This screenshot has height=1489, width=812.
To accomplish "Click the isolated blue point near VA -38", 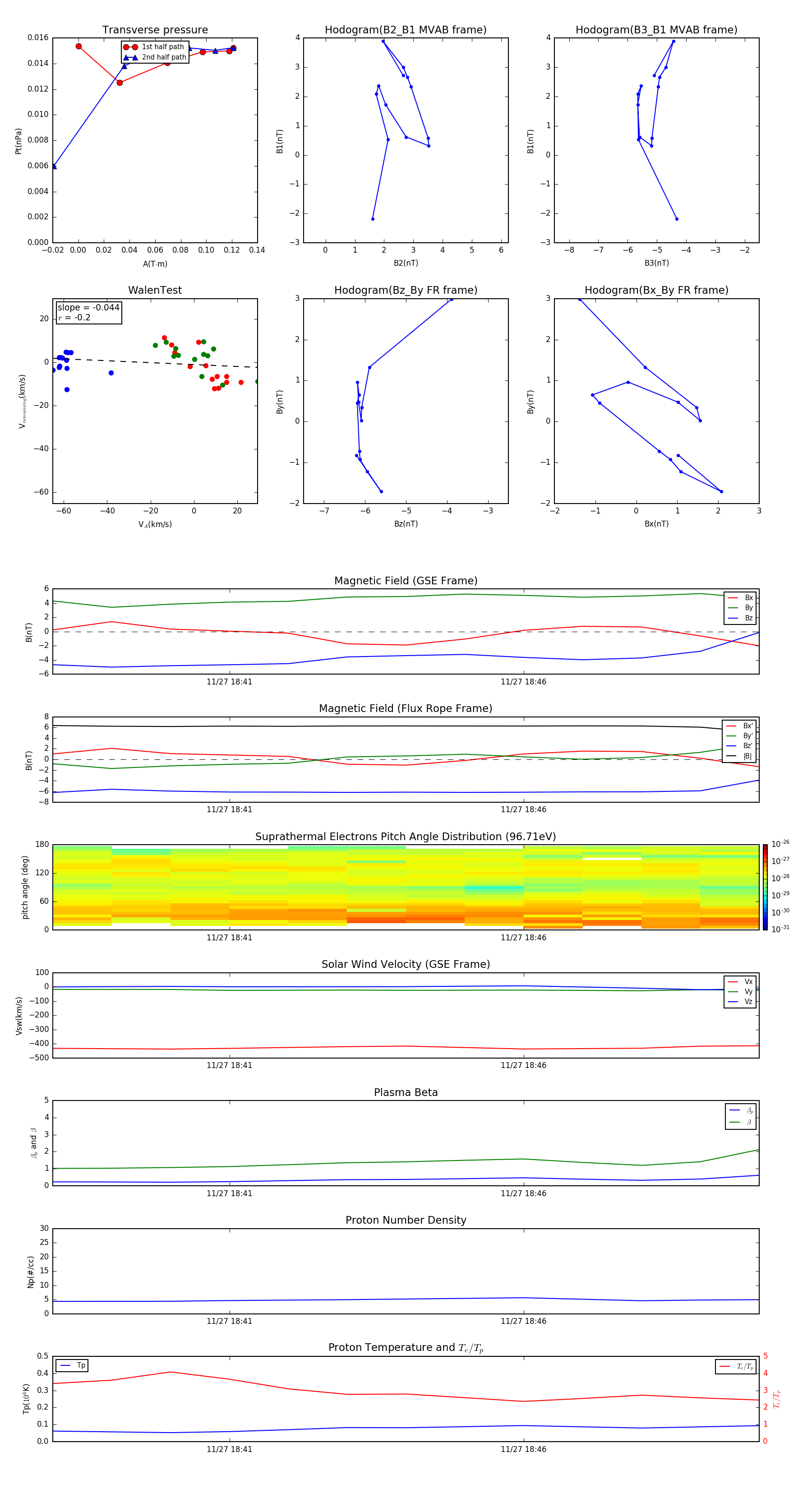I will click(x=111, y=373).
